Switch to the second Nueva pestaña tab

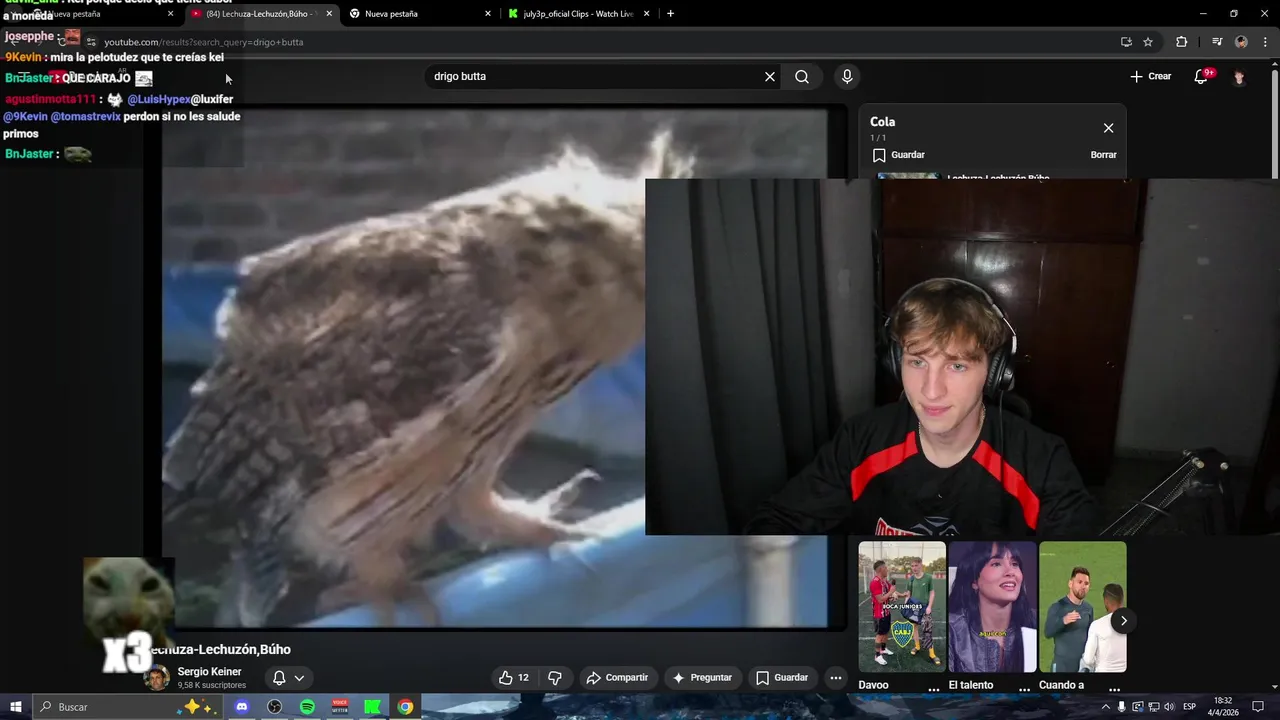click(x=420, y=14)
